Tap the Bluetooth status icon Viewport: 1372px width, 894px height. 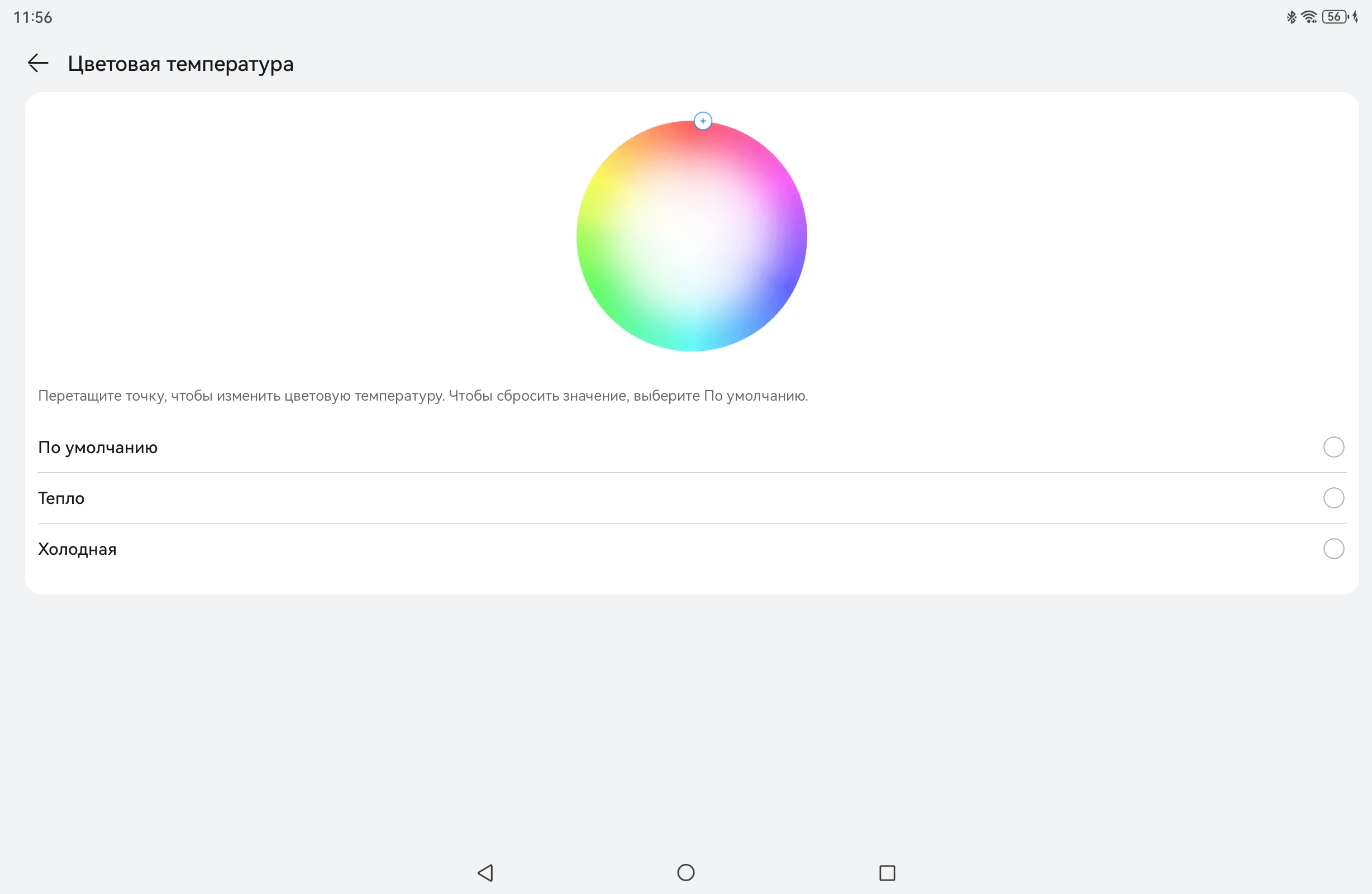[1292, 17]
